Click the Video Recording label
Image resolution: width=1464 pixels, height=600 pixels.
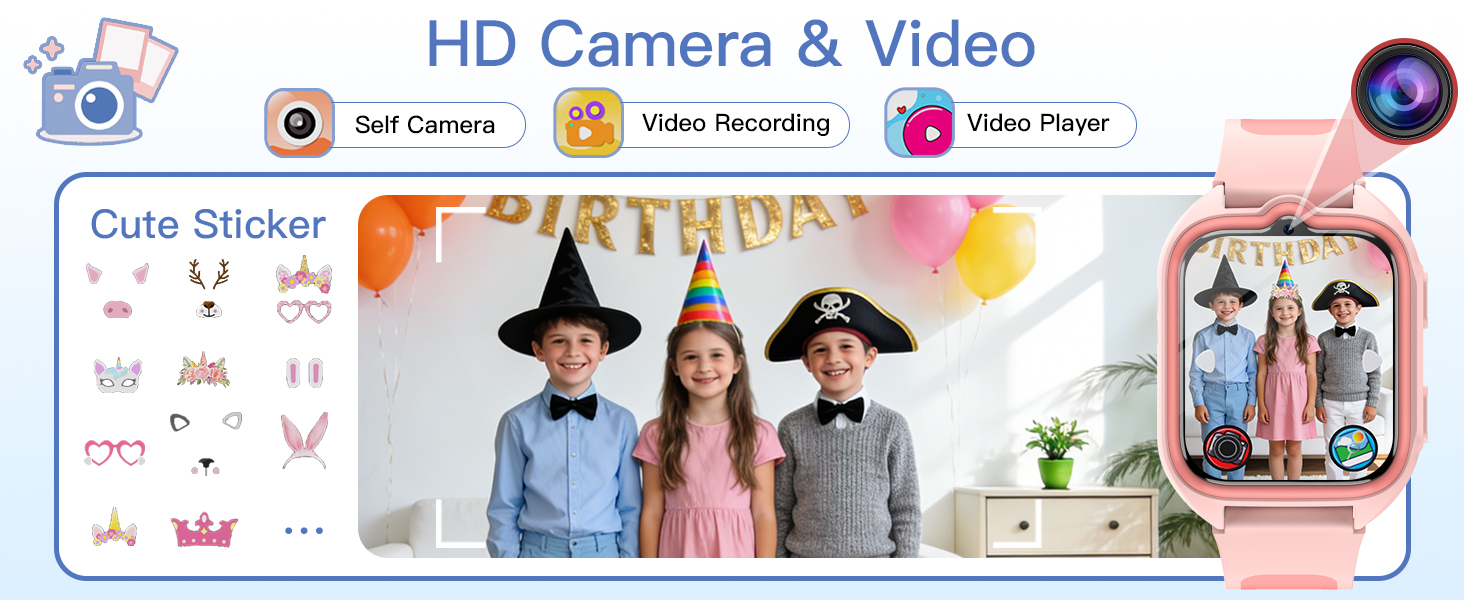[x=736, y=124]
